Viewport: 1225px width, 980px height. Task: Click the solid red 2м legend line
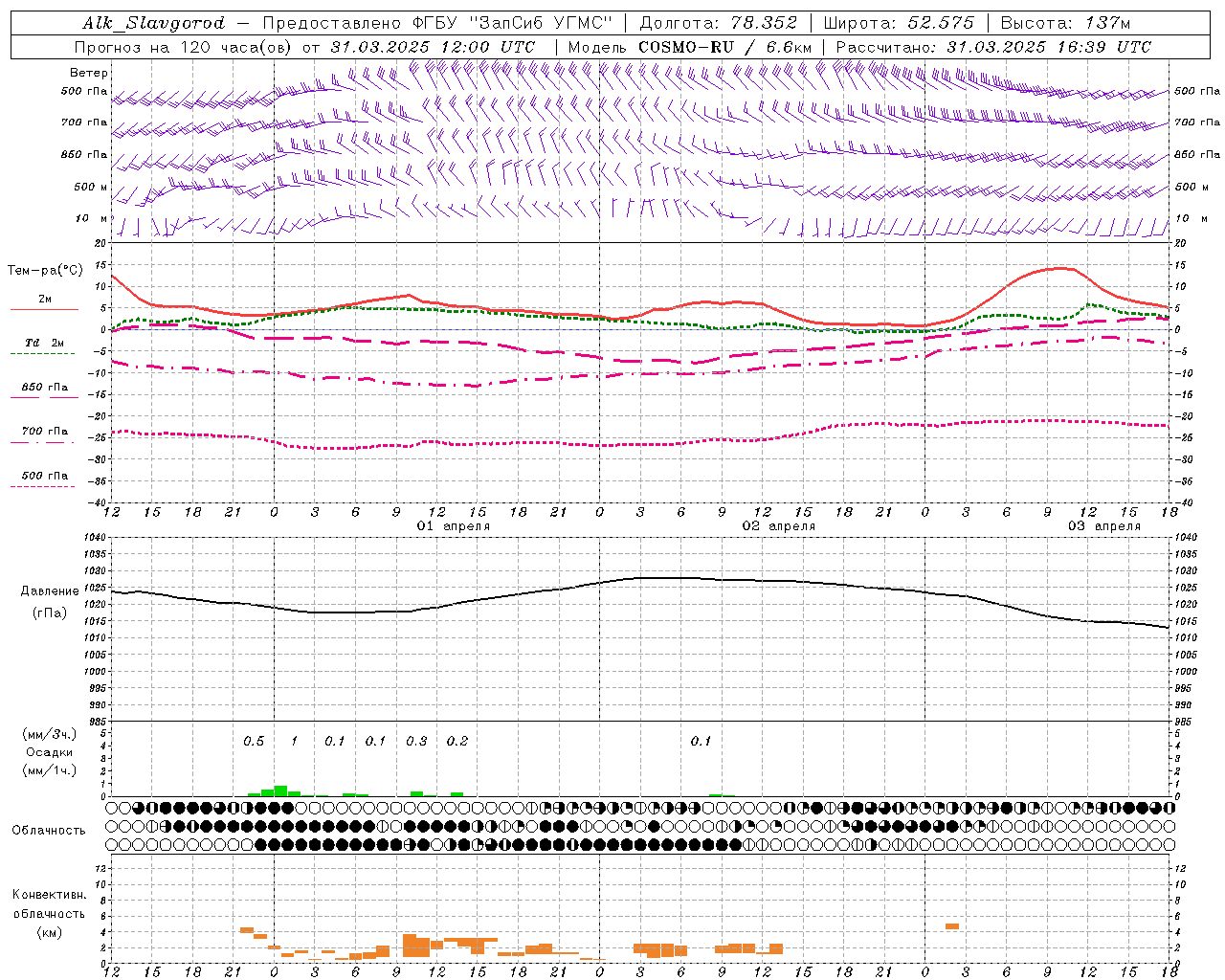click(44, 309)
